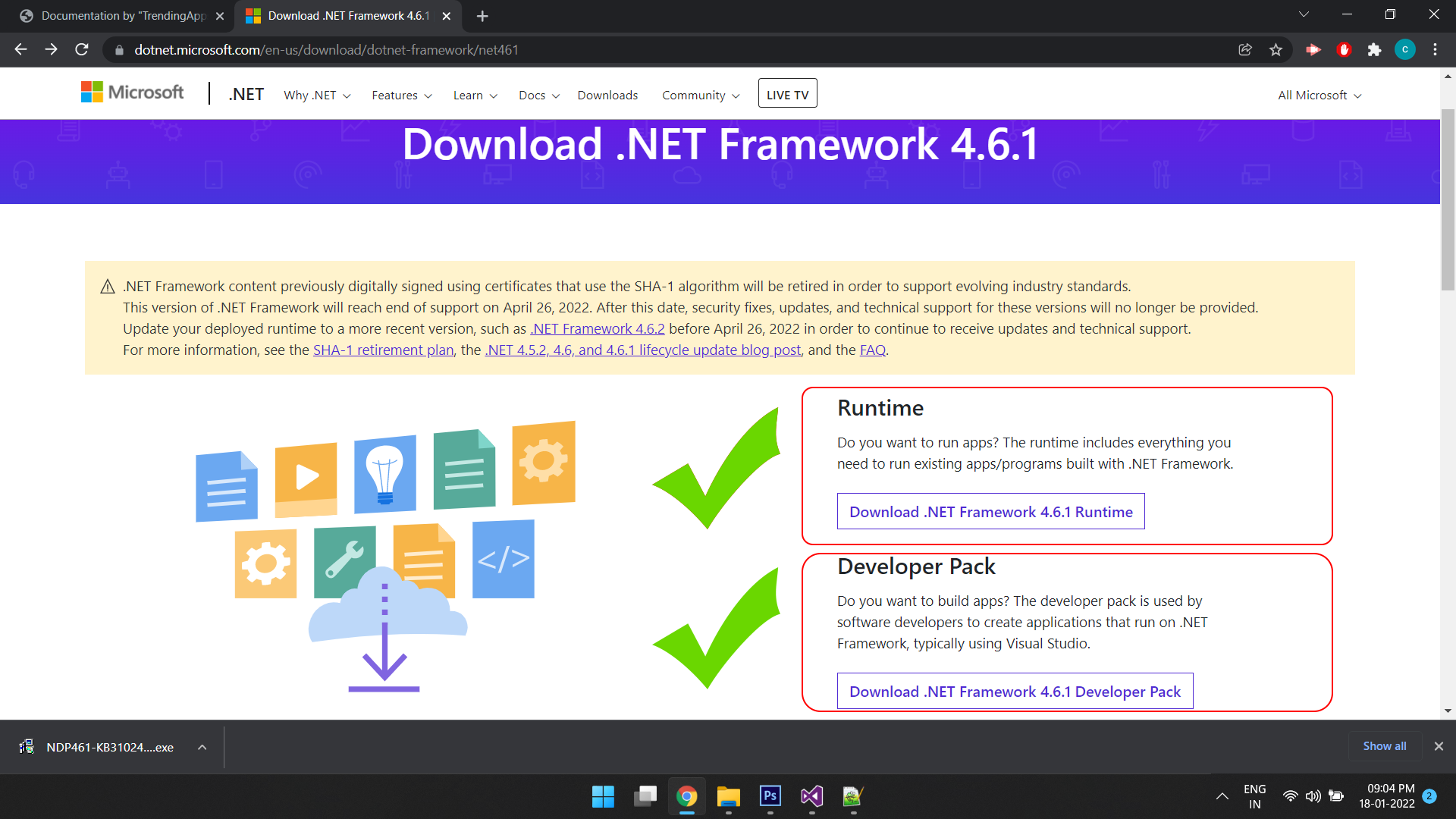Click Show all downloads

[1384, 746]
